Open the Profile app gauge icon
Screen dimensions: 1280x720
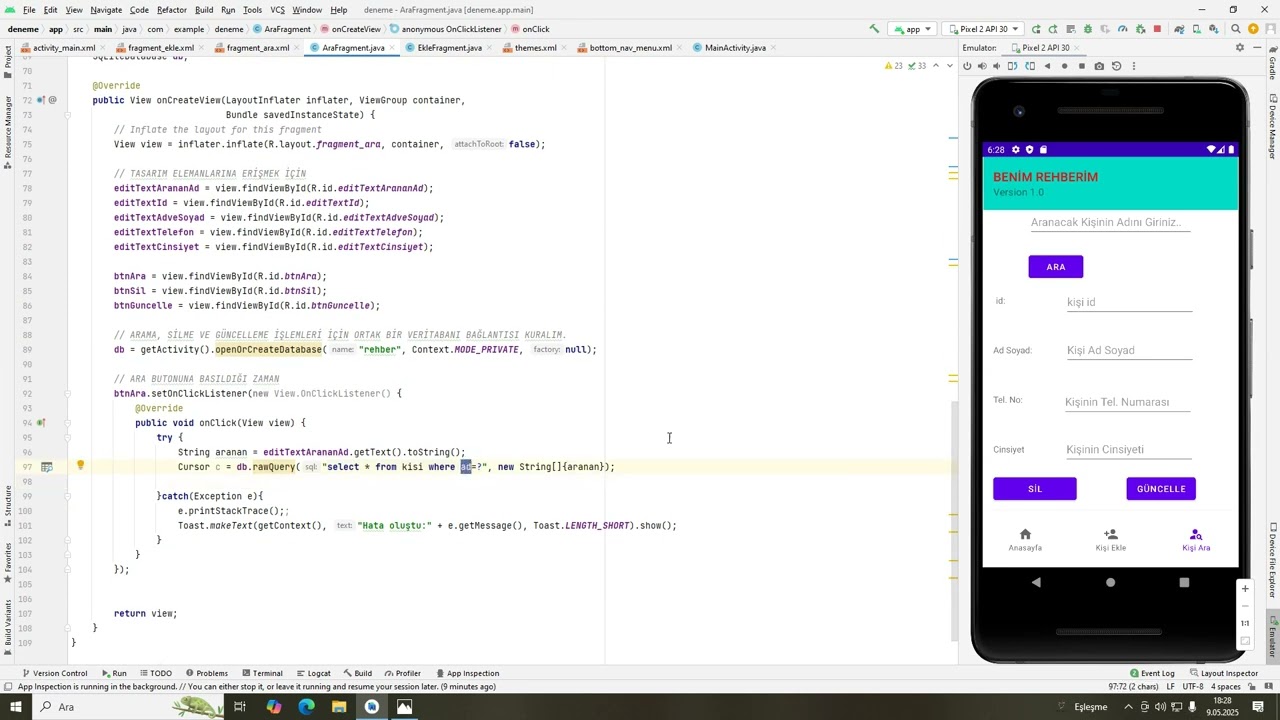[x=1122, y=29]
